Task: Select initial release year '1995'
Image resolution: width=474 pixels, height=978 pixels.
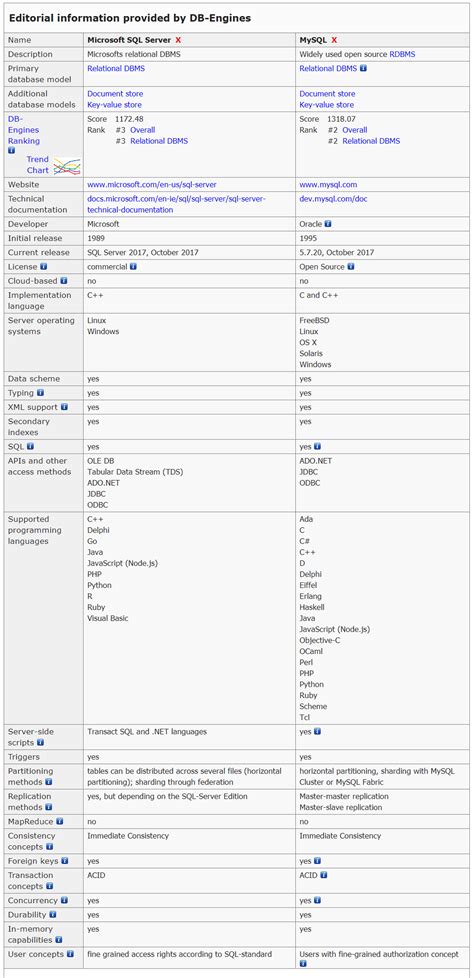Action: 308,238
